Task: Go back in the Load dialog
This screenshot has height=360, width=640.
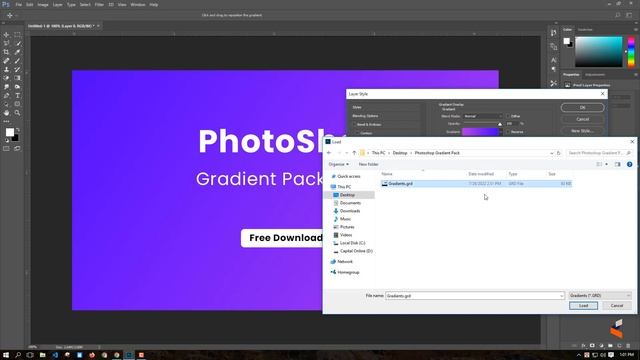Action: click(329, 153)
